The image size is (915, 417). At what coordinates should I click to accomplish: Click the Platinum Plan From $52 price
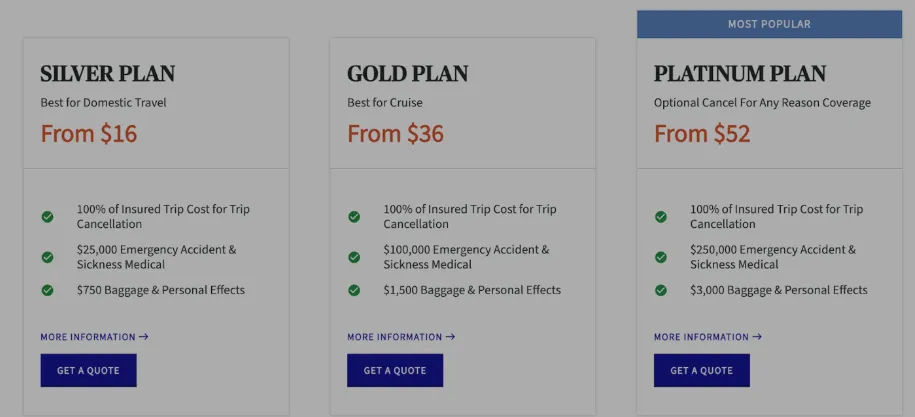(x=702, y=134)
